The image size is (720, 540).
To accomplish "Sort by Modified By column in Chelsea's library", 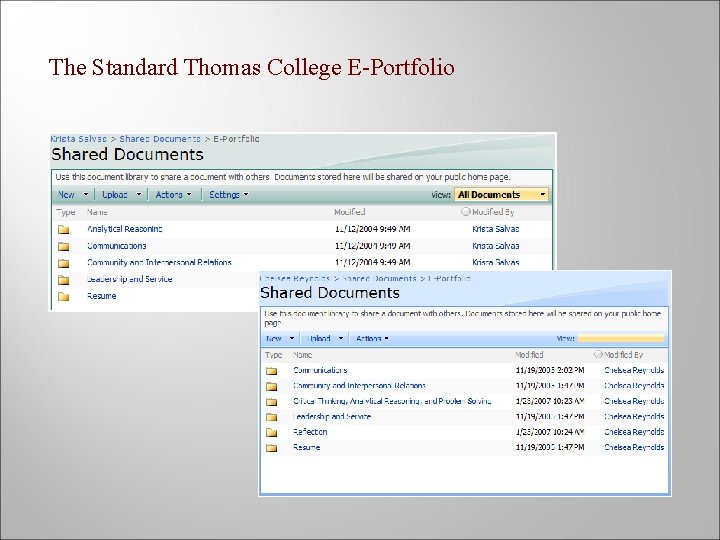I will pos(623,355).
